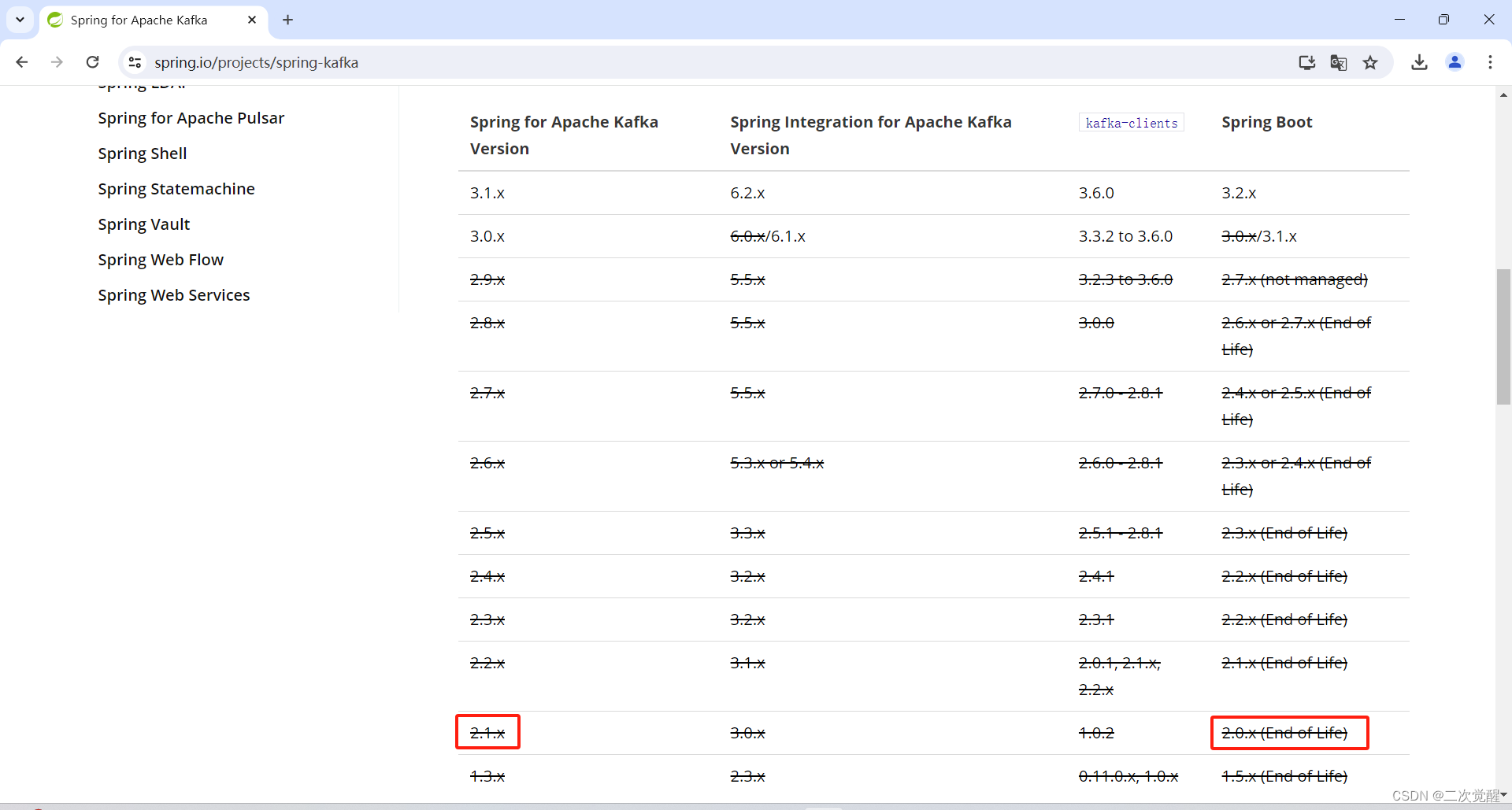Select Spring Statemachine in the sidebar
The image size is (1512, 810).
pyautogui.click(x=176, y=189)
